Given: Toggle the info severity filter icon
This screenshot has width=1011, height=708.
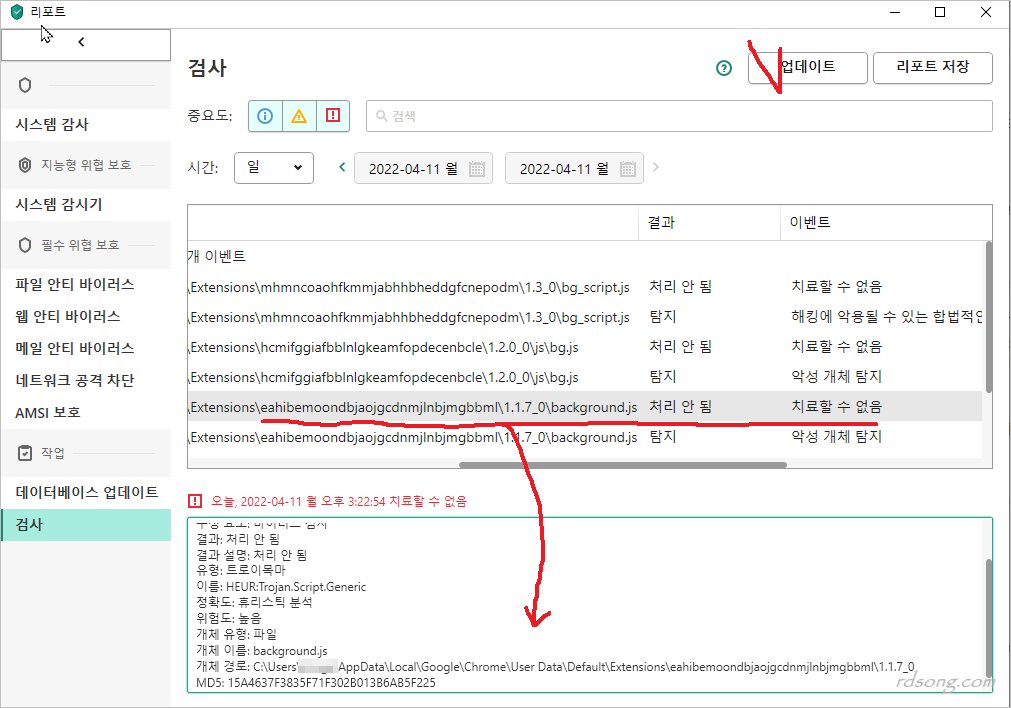Looking at the screenshot, I should pos(265,116).
